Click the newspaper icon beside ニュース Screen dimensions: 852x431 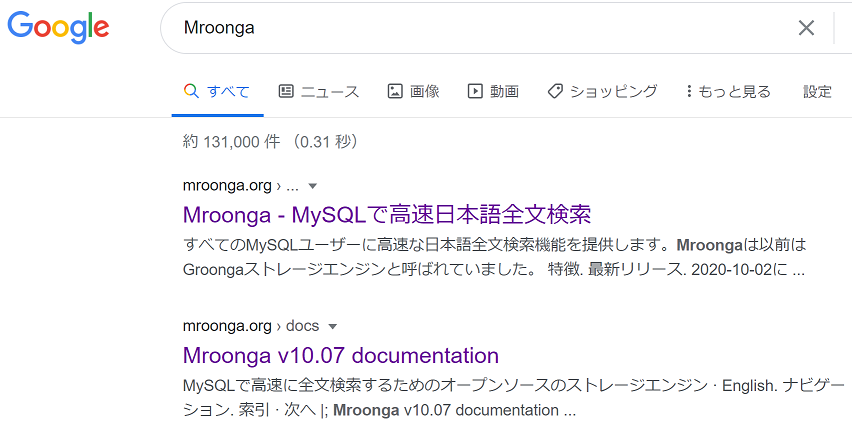[x=286, y=91]
